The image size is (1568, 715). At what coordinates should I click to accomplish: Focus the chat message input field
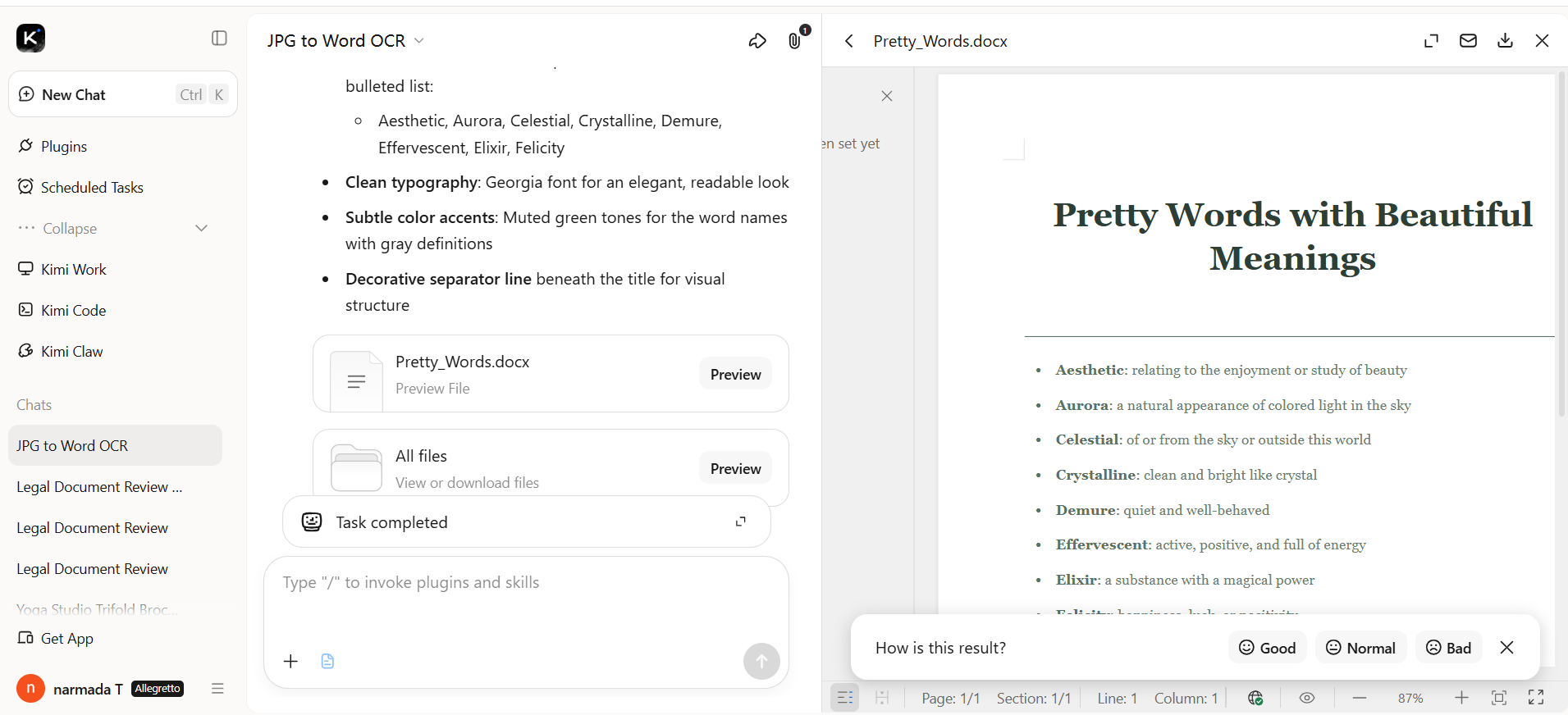pos(526,582)
